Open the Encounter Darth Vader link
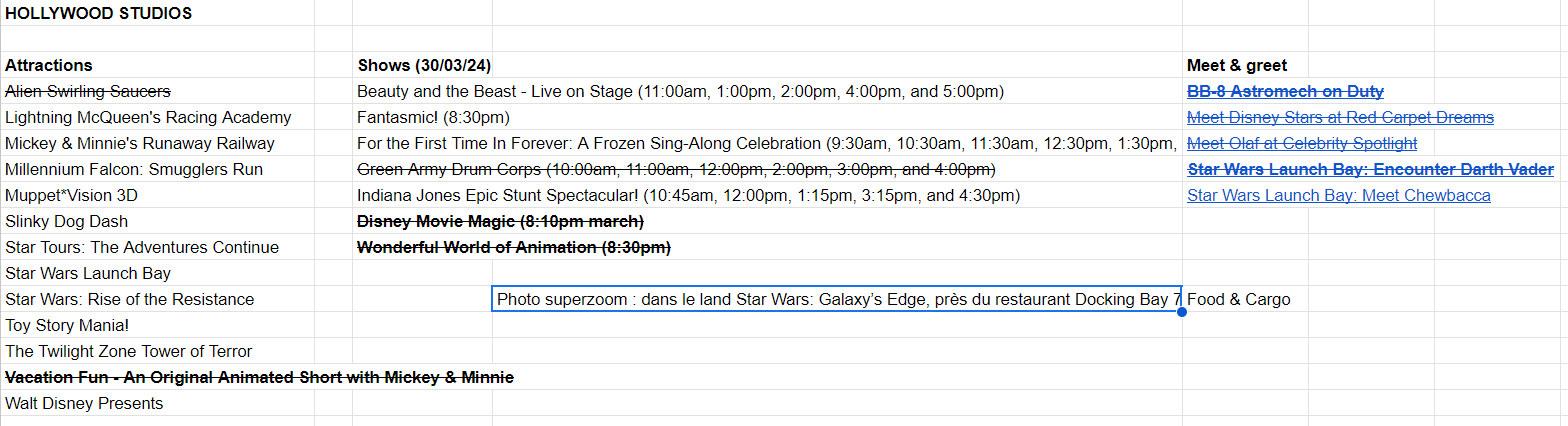This screenshot has width=1568, height=426. coord(1370,170)
